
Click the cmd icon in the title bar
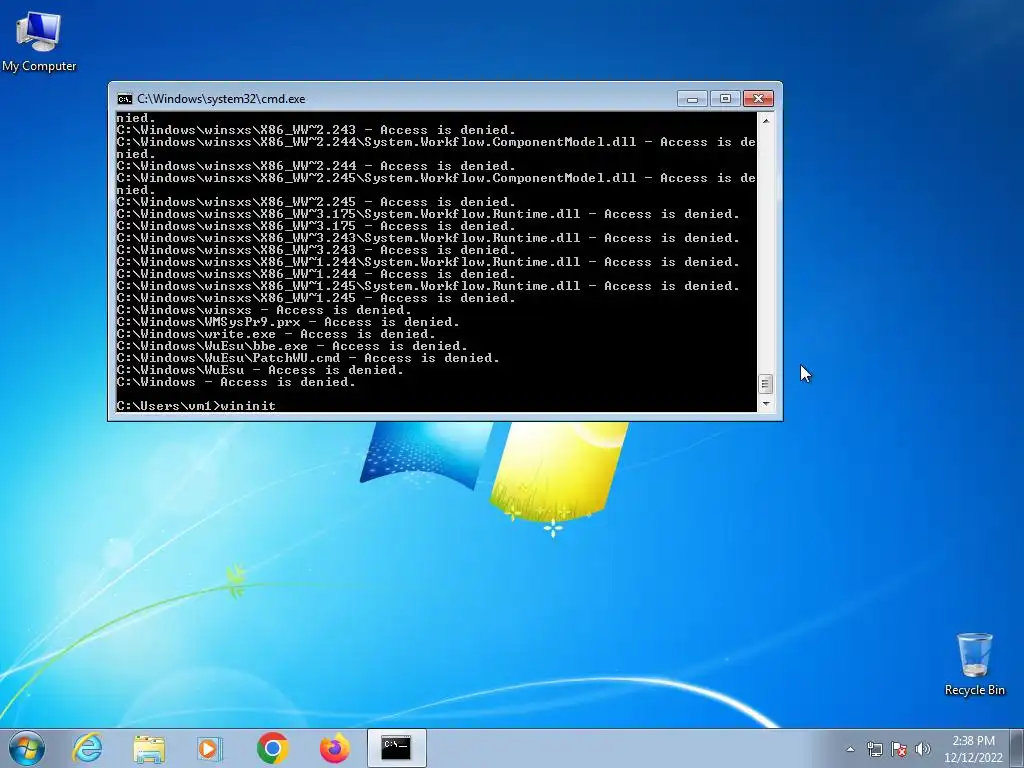click(x=124, y=99)
